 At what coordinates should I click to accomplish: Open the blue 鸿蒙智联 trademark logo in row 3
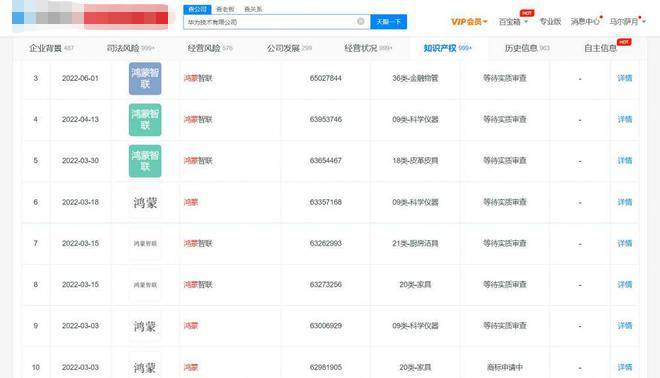coord(145,78)
